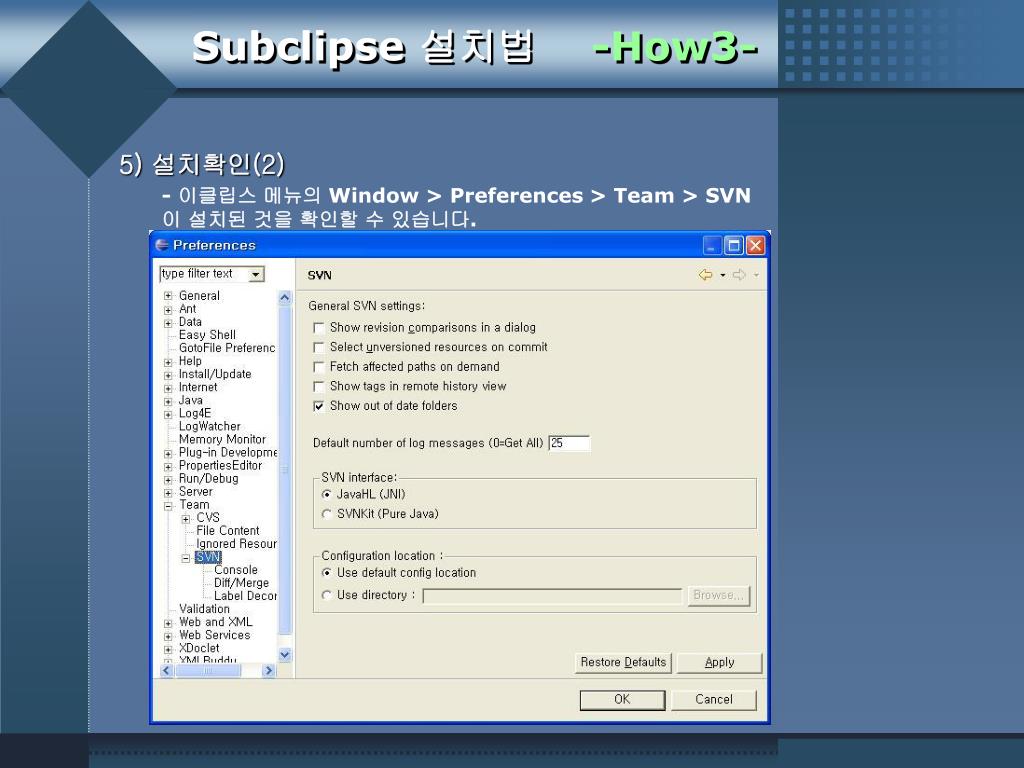The height and width of the screenshot is (768, 1024).
Task: Select the Internet tree item
Action: pyautogui.click(x=198, y=387)
